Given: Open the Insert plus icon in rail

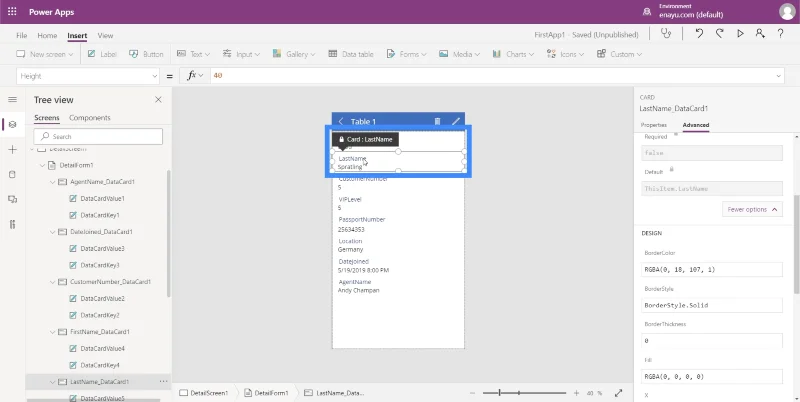Looking at the screenshot, I should click(x=13, y=149).
